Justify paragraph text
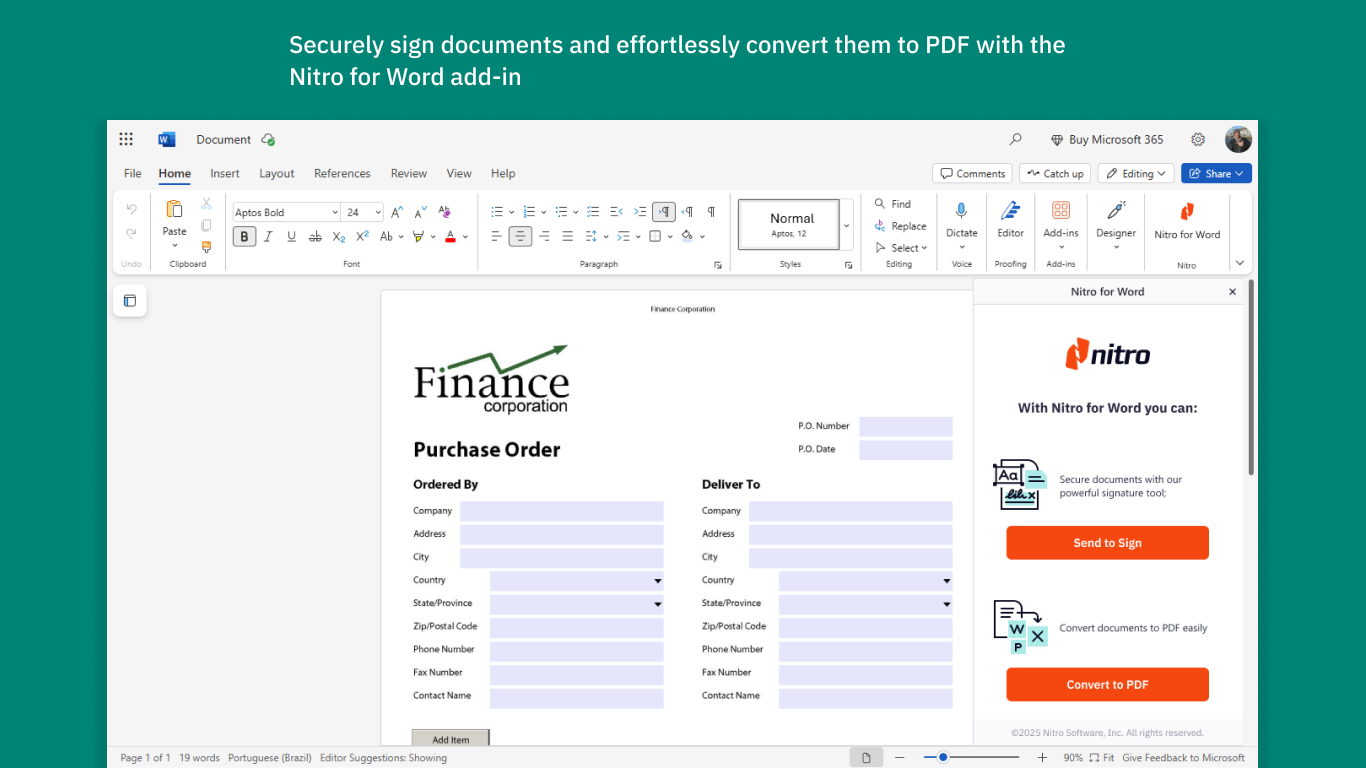 568,237
